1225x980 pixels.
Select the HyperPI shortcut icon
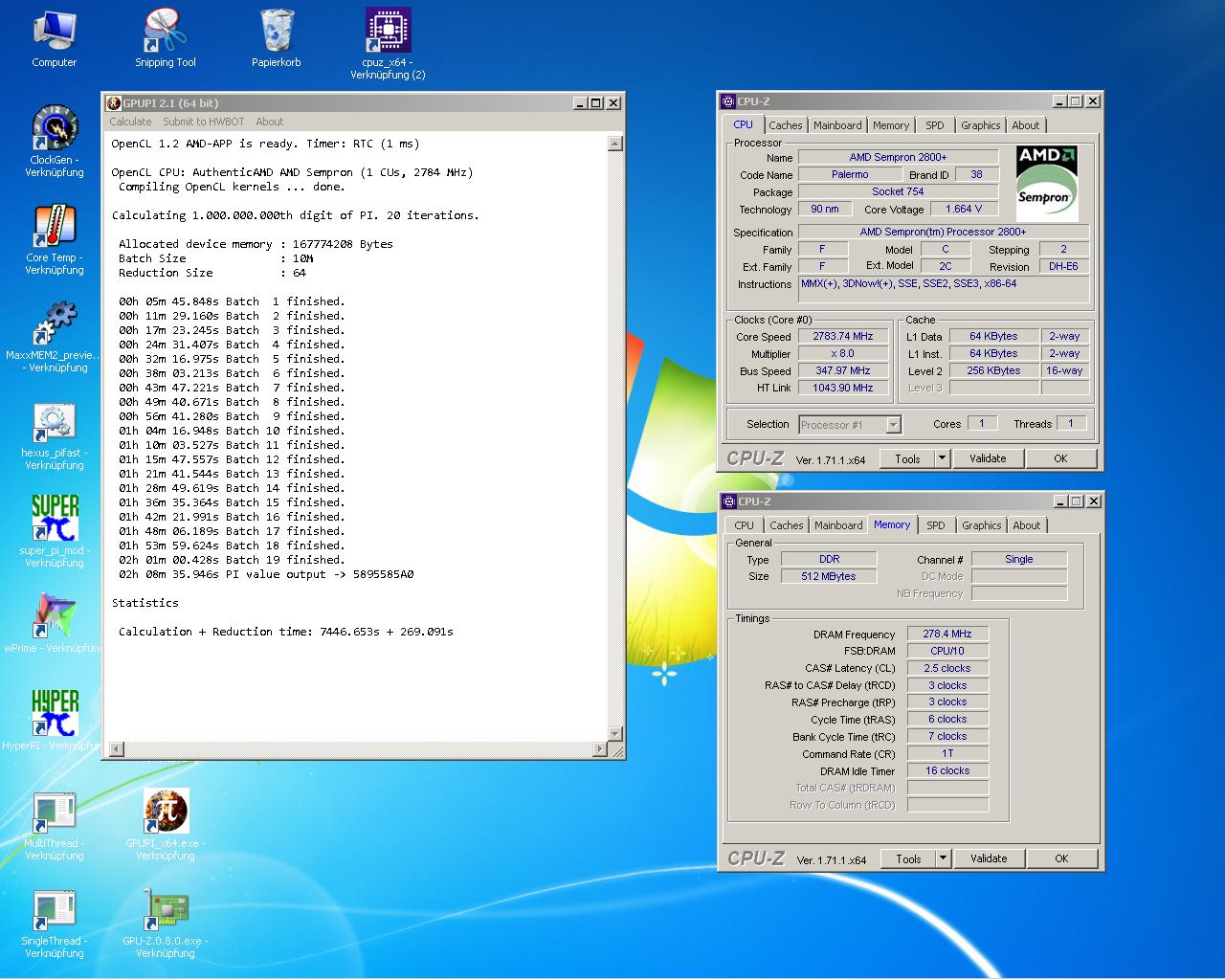click(x=55, y=720)
